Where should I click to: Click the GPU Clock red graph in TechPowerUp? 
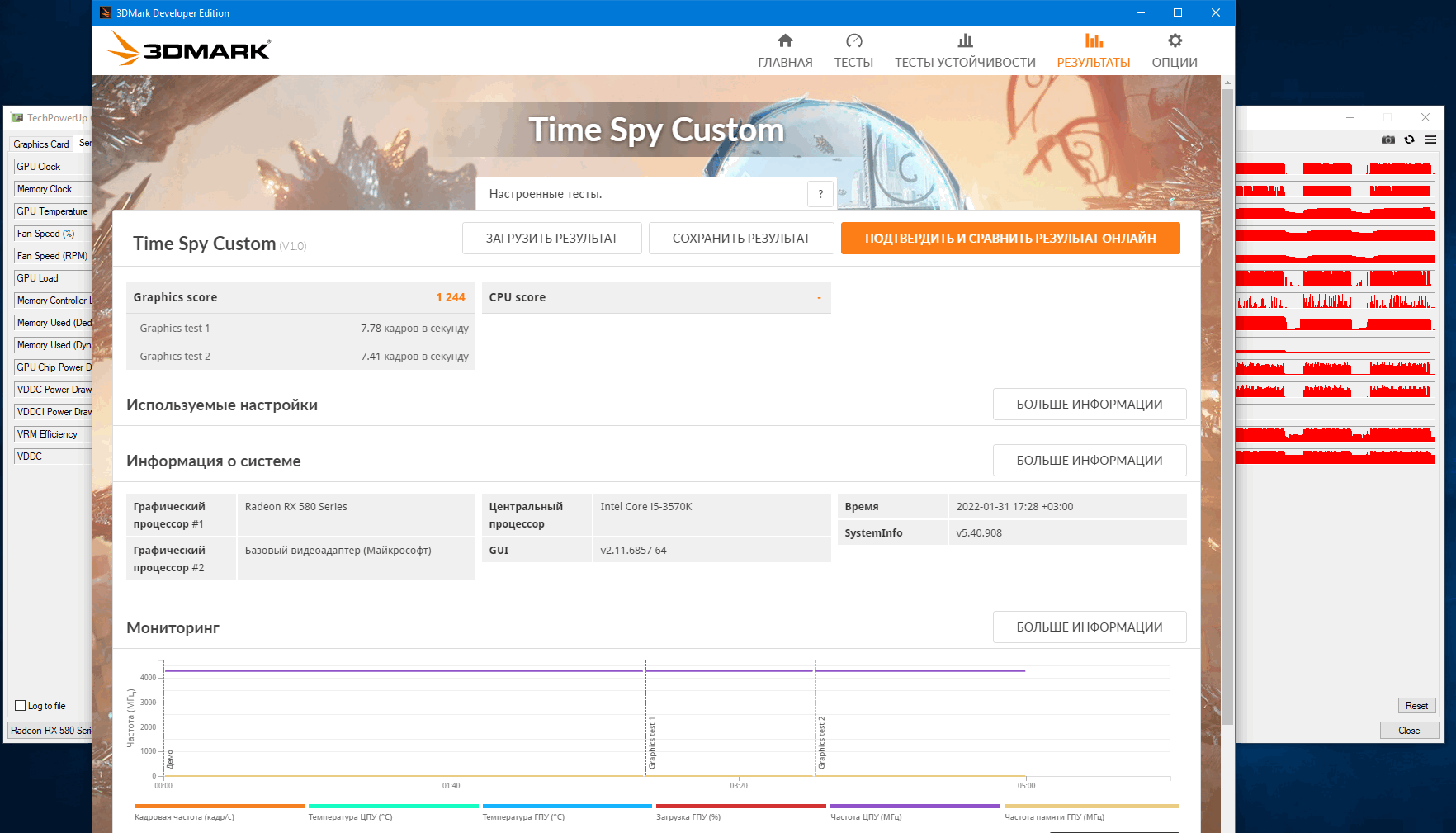[1335, 168]
